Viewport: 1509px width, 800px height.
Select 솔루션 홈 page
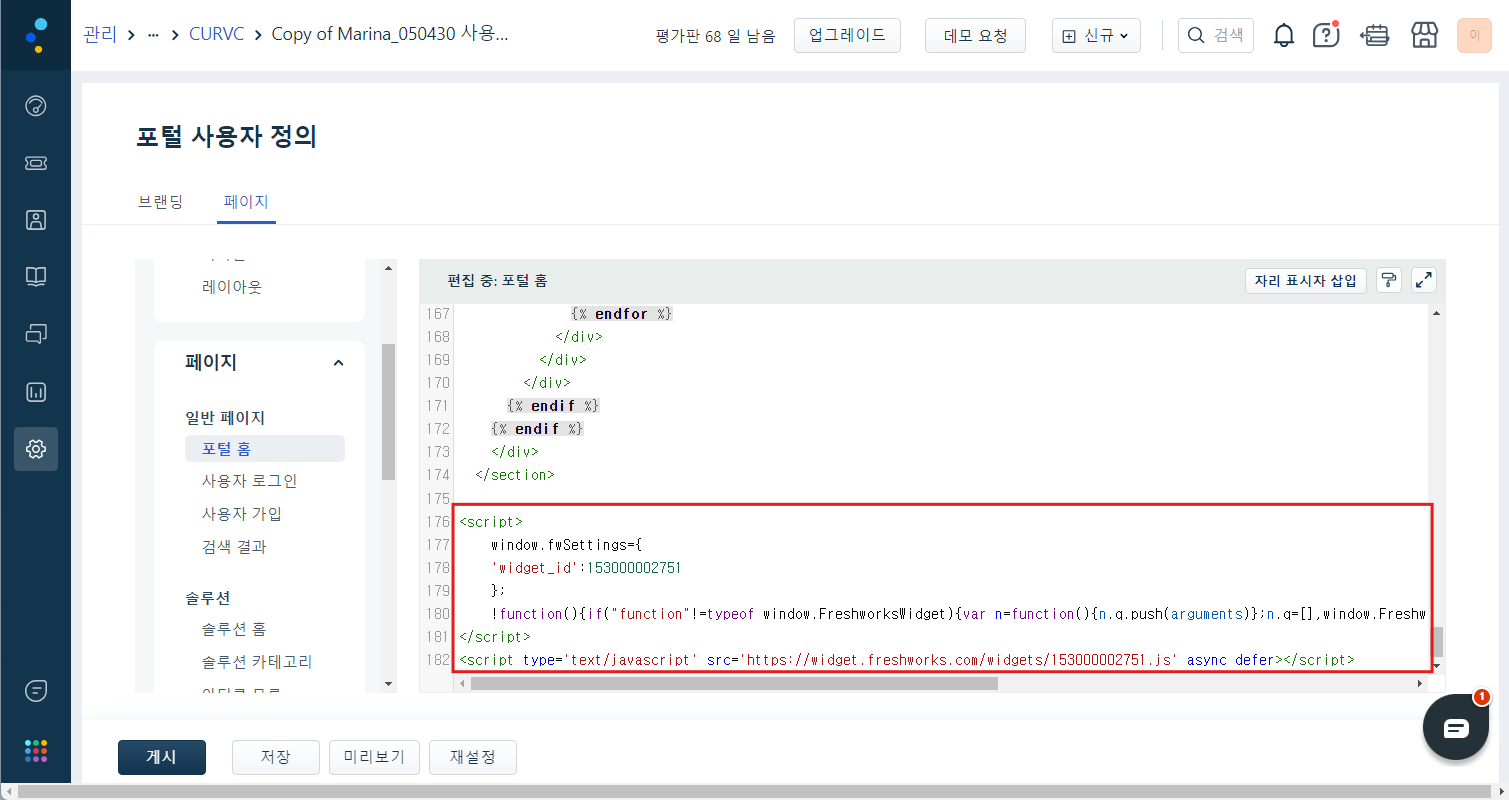[x=234, y=629]
